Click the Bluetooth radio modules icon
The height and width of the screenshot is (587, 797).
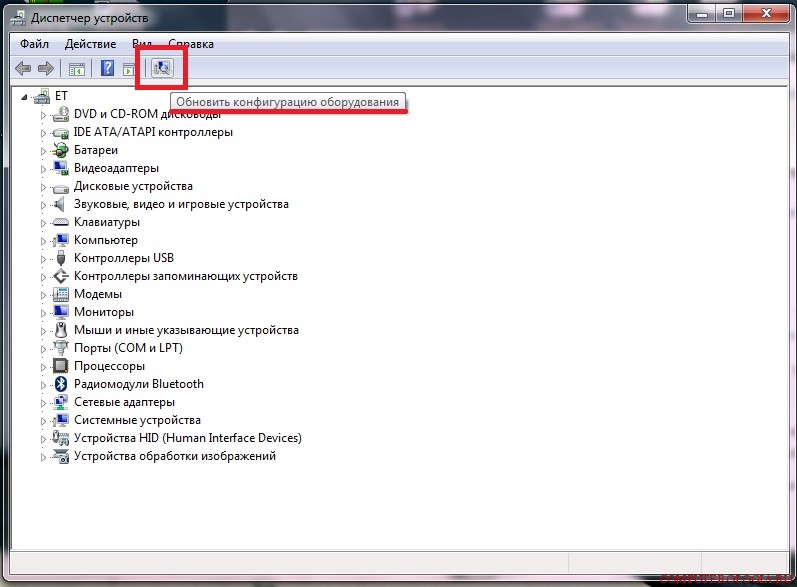click(x=60, y=384)
